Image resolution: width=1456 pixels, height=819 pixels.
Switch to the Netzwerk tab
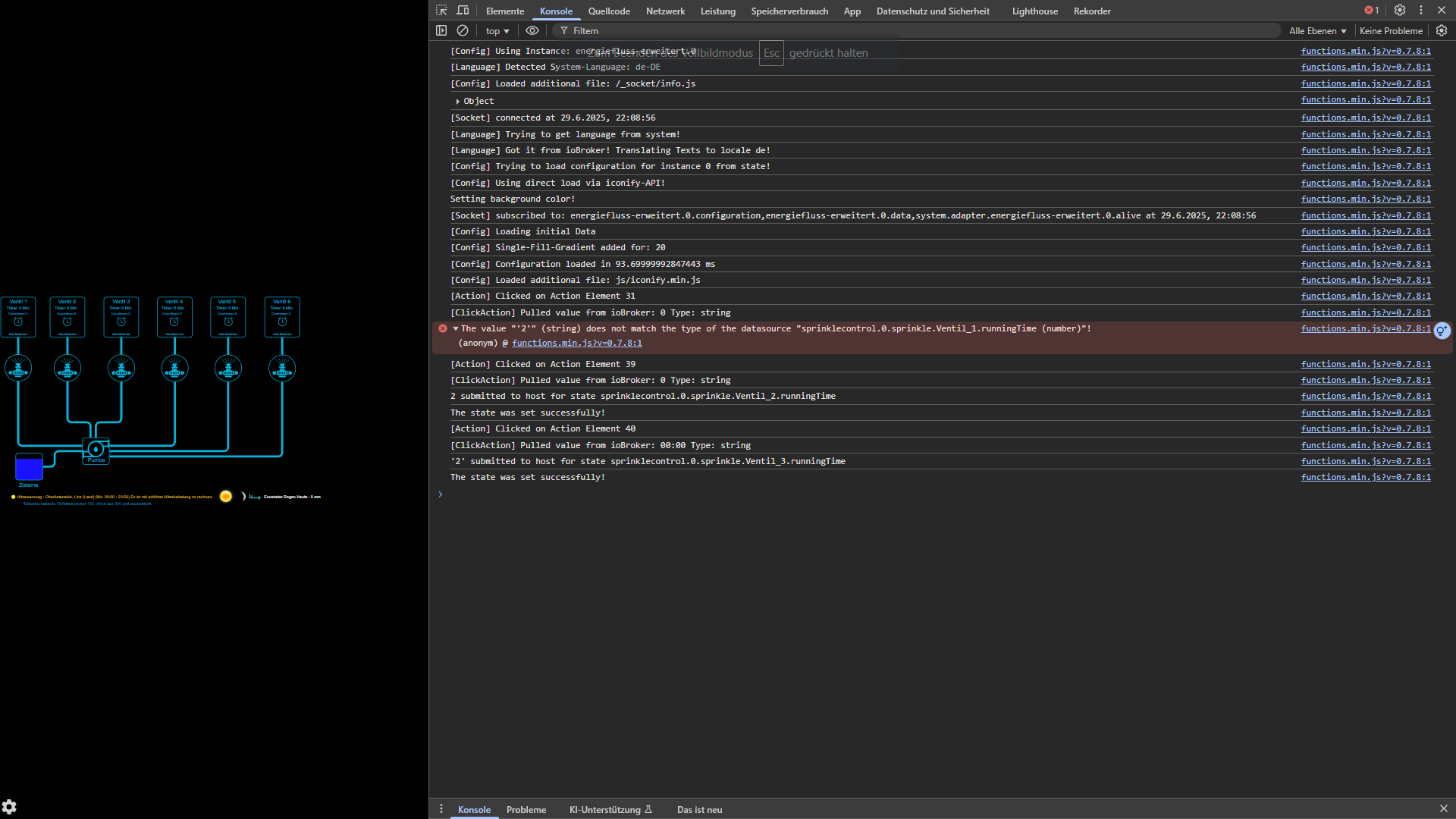pos(665,11)
